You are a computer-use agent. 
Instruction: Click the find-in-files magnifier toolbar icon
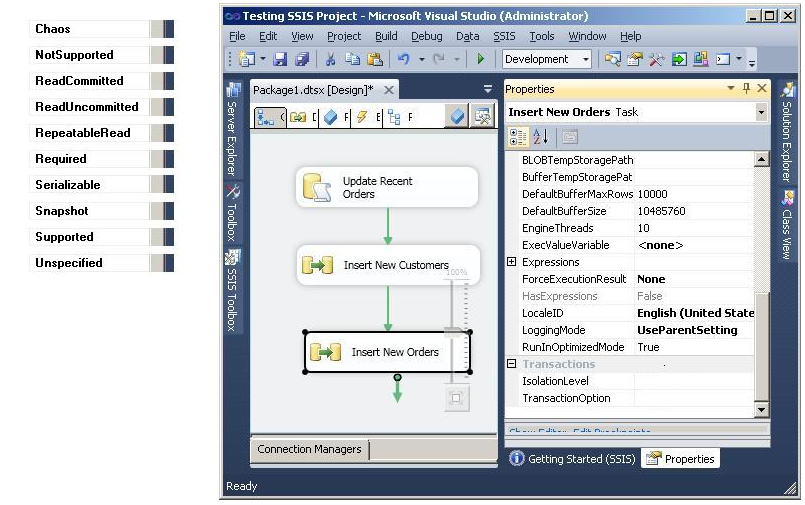[x=612, y=60]
